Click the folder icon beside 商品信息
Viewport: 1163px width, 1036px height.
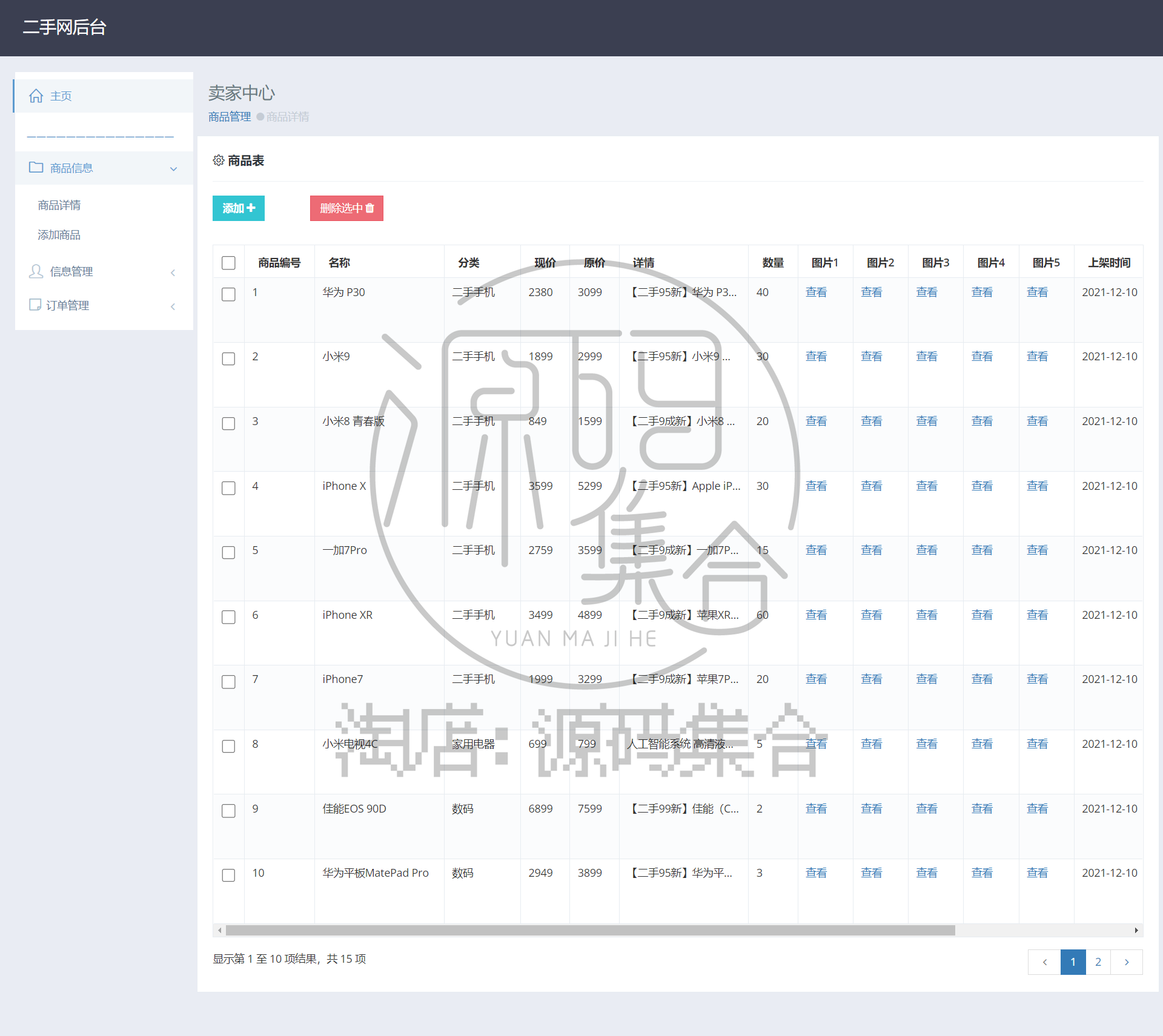pos(36,167)
